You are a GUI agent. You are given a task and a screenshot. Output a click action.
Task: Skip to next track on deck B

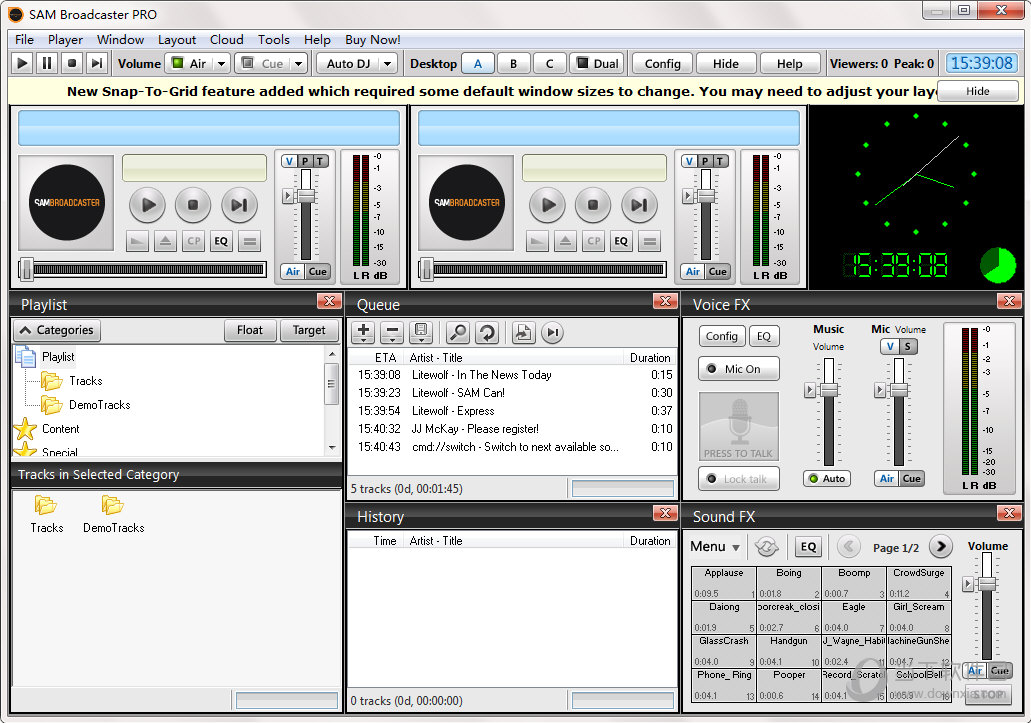[638, 204]
